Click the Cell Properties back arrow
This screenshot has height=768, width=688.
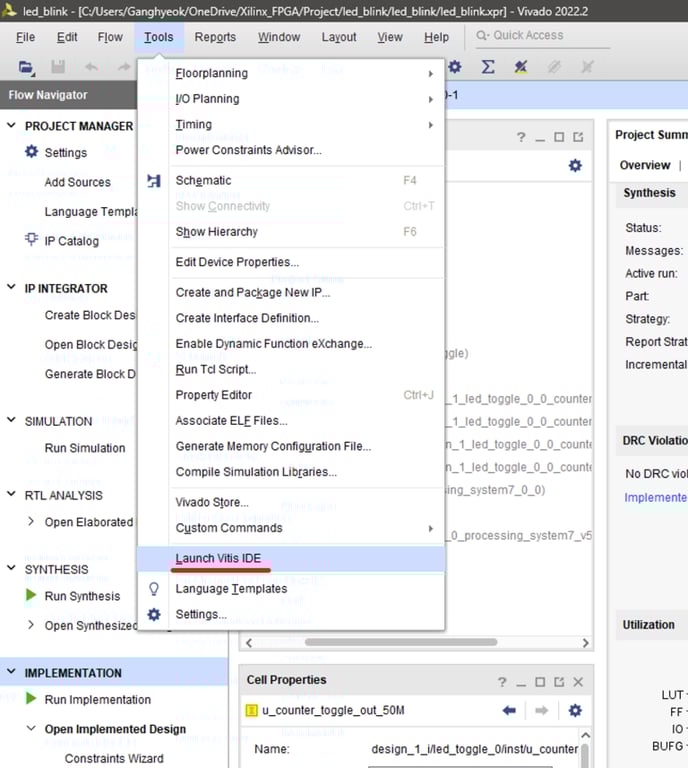pyautogui.click(x=509, y=710)
